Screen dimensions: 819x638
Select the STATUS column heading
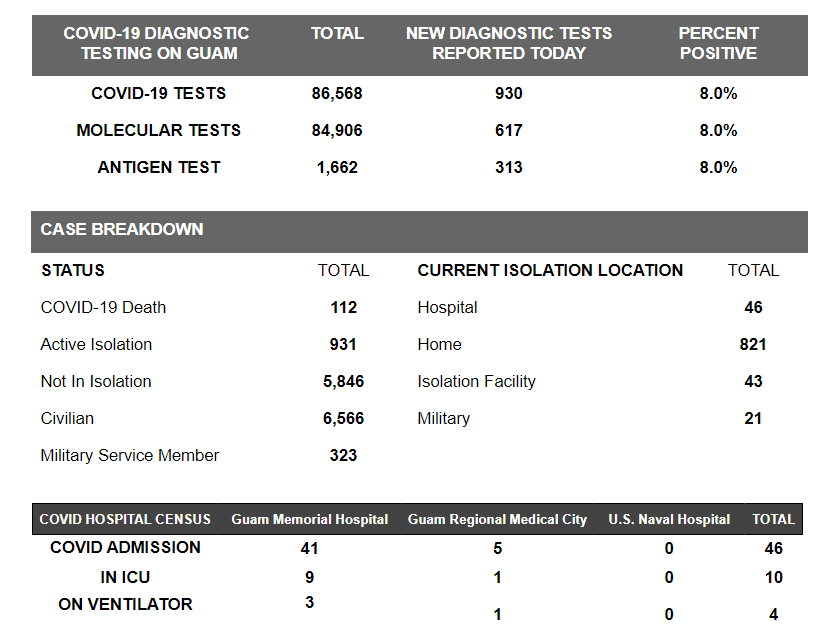coord(73,270)
